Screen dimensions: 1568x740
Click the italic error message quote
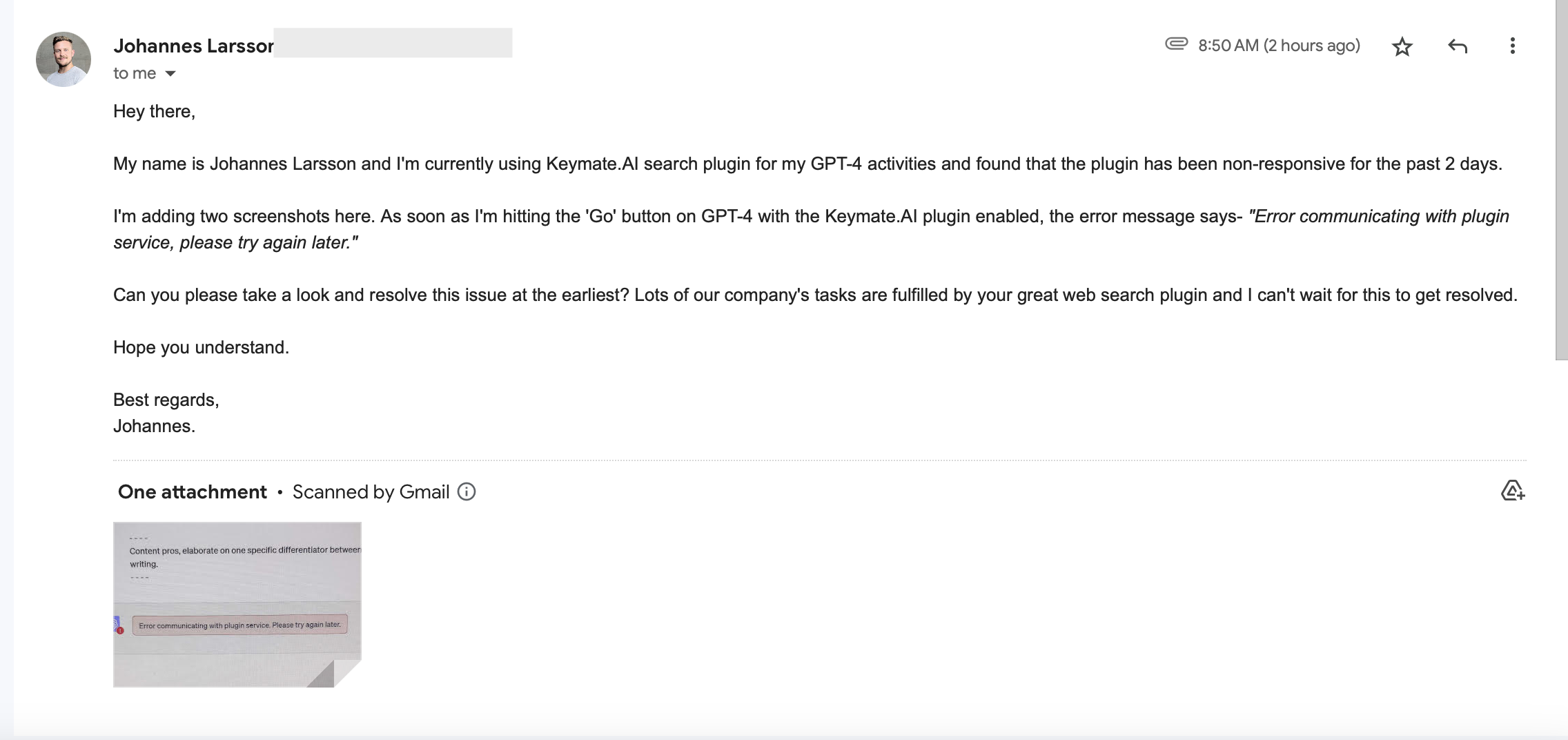[x=812, y=229]
